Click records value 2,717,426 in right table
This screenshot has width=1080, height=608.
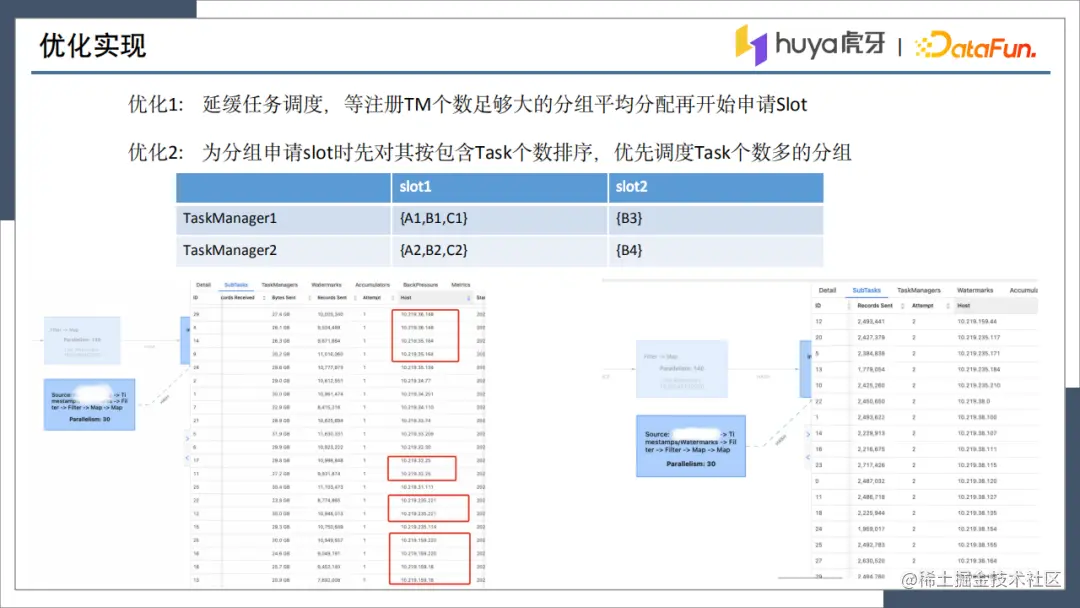click(871, 465)
